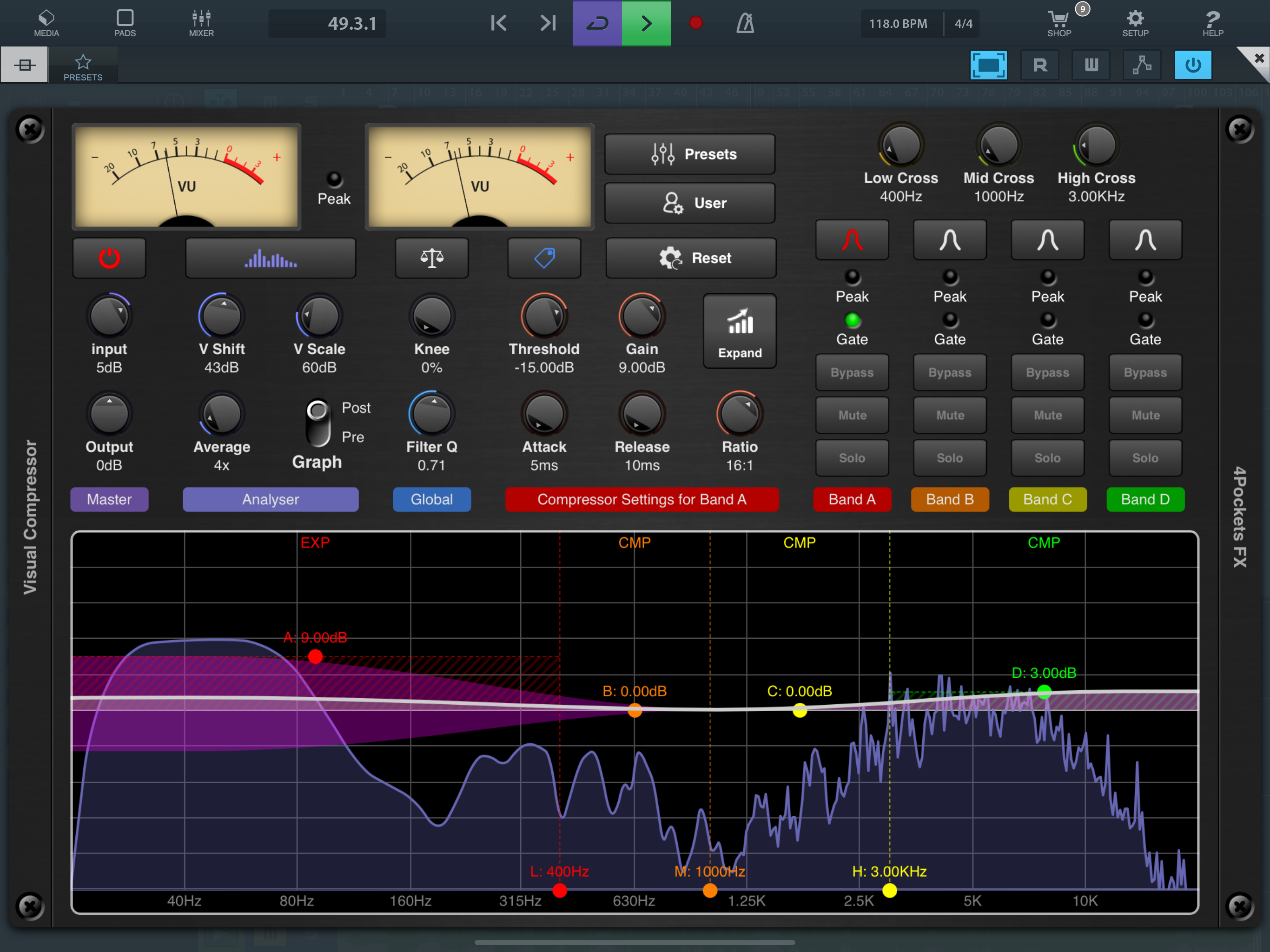This screenshot has width=1270, height=952.
Task: Click the red Band A filter shape icon
Action: [852, 240]
